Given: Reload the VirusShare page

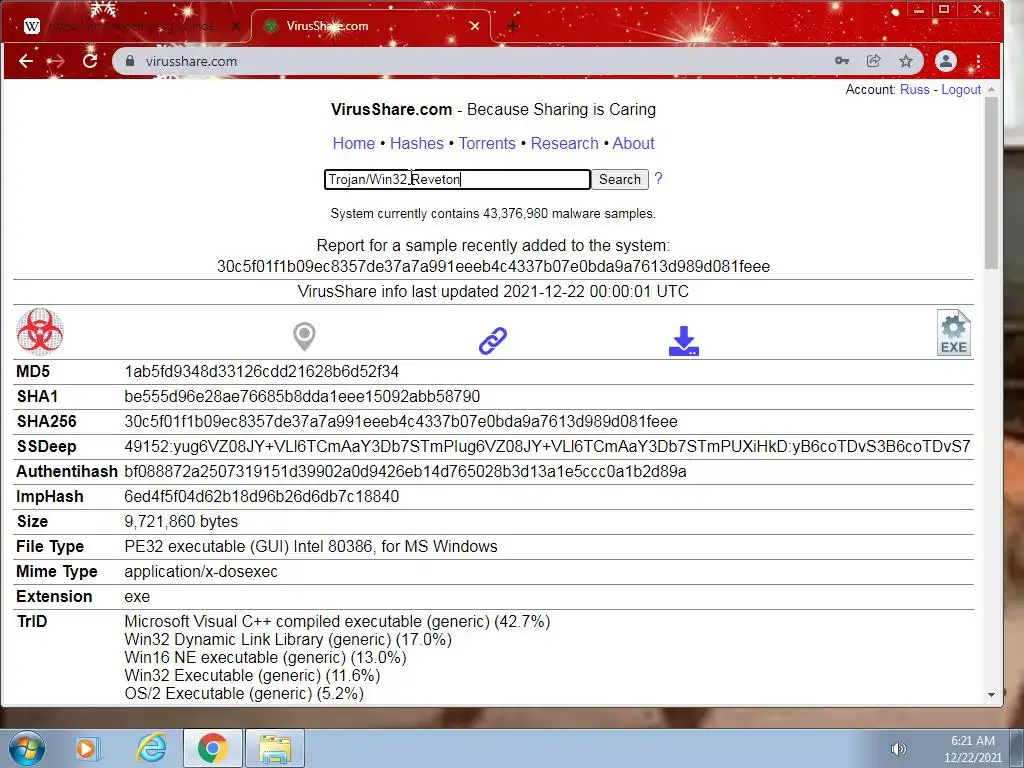Looking at the screenshot, I should (89, 61).
